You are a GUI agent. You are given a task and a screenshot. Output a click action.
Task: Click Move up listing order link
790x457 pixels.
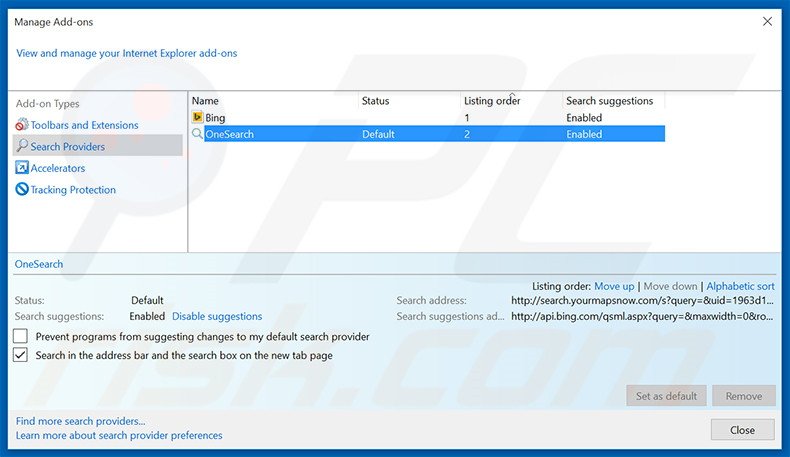[x=614, y=286]
